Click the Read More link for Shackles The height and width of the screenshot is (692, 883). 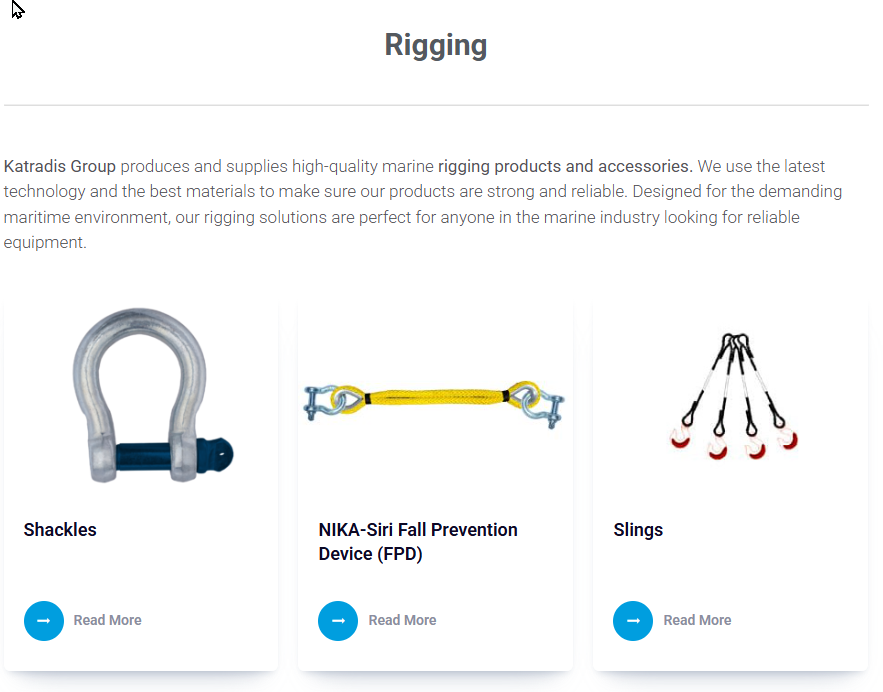click(x=107, y=621)
